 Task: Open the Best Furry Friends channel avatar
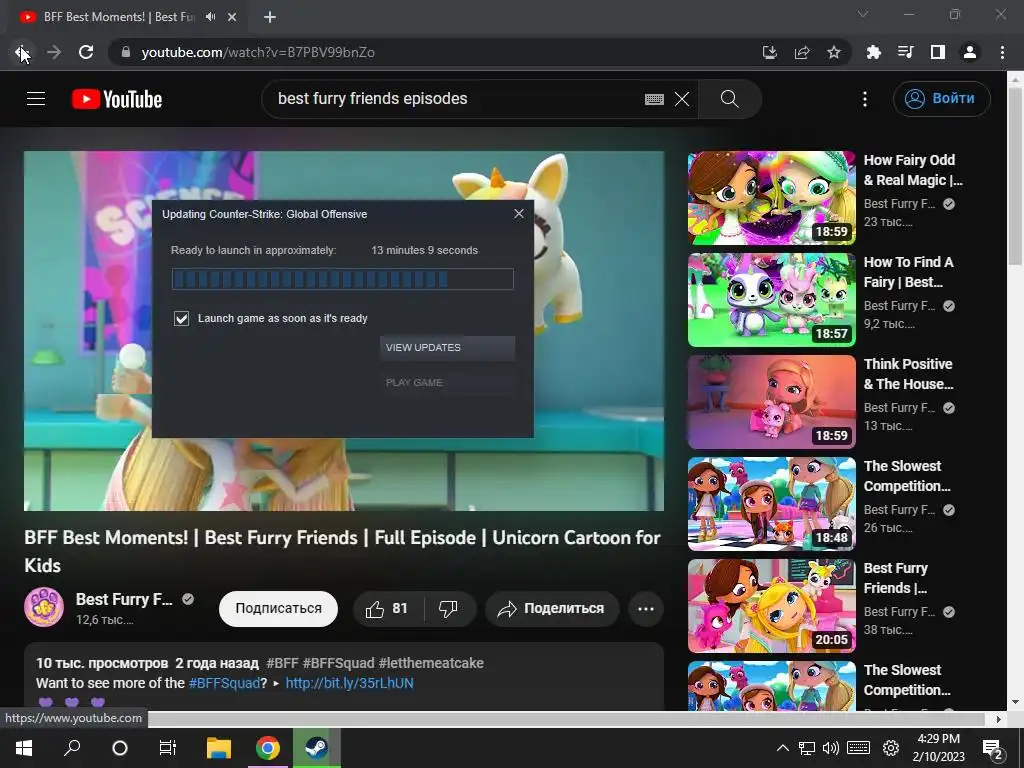click(44, 607)
